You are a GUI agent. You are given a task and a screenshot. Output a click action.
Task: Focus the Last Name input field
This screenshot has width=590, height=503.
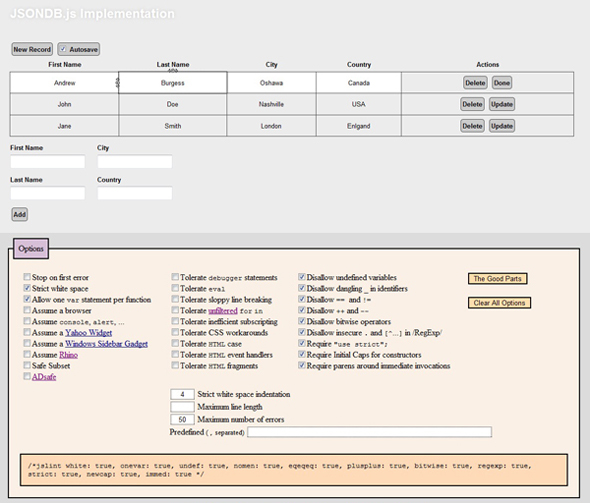click(48, 193)
